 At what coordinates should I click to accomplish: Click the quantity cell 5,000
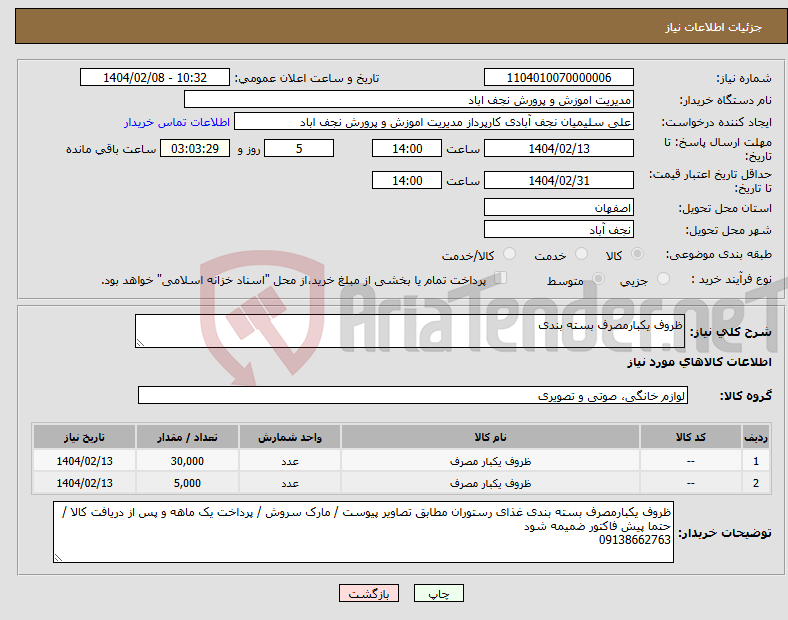(x=187, y=483)
